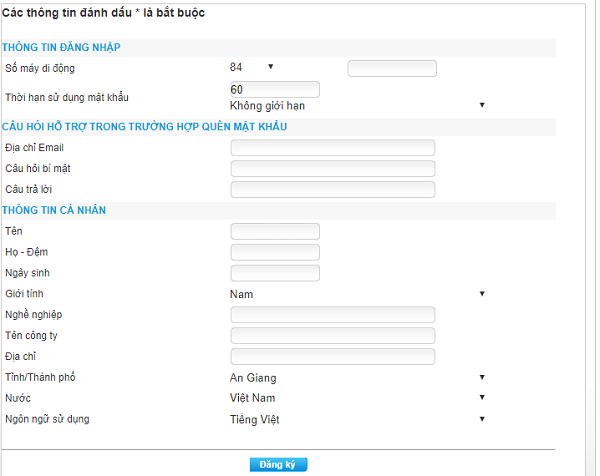Click the Tên input field
Image resolution: width=600 pixels, height=476 pixels.
pyautogui.click(x=275, y=231)
